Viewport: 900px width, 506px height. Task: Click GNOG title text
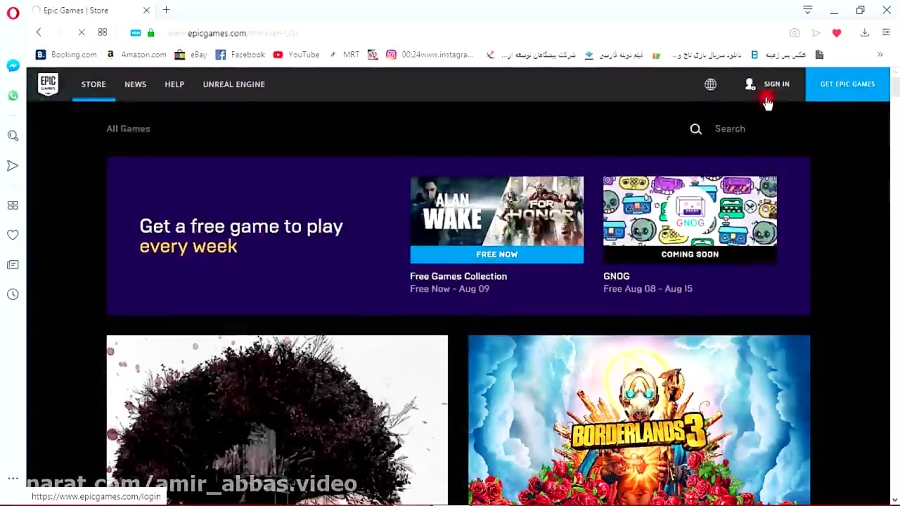[x=616, y=276]
